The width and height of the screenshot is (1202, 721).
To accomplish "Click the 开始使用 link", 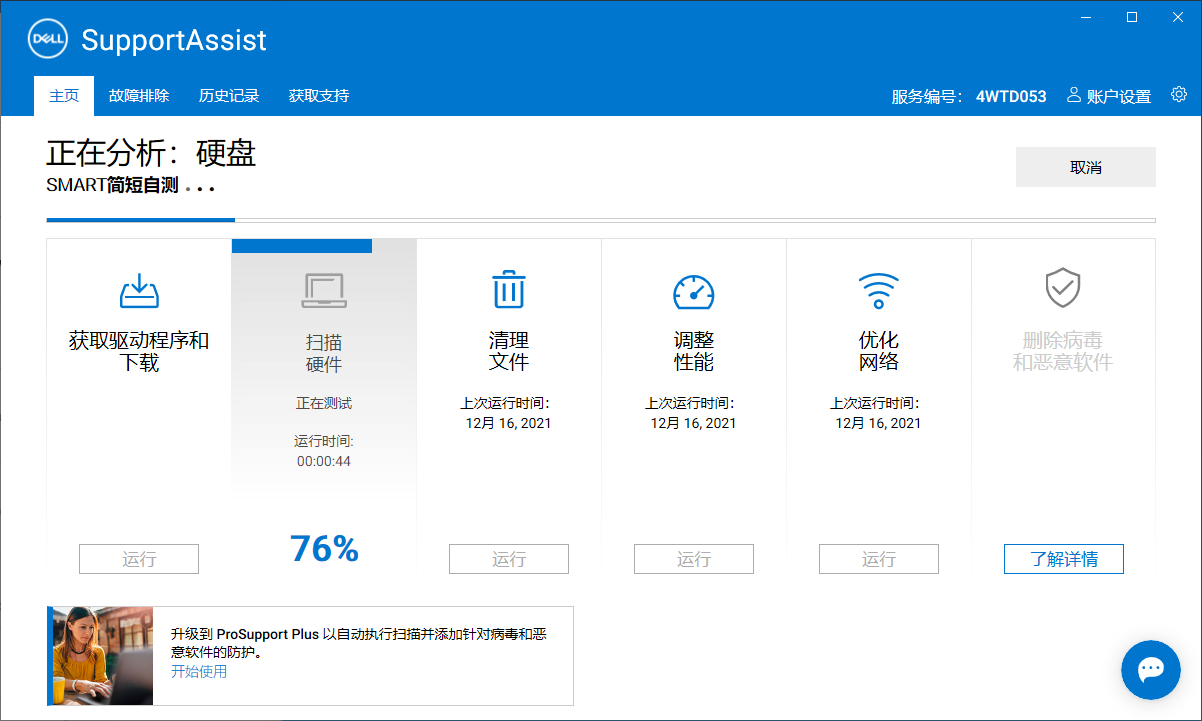I will (x=199, y=671).
